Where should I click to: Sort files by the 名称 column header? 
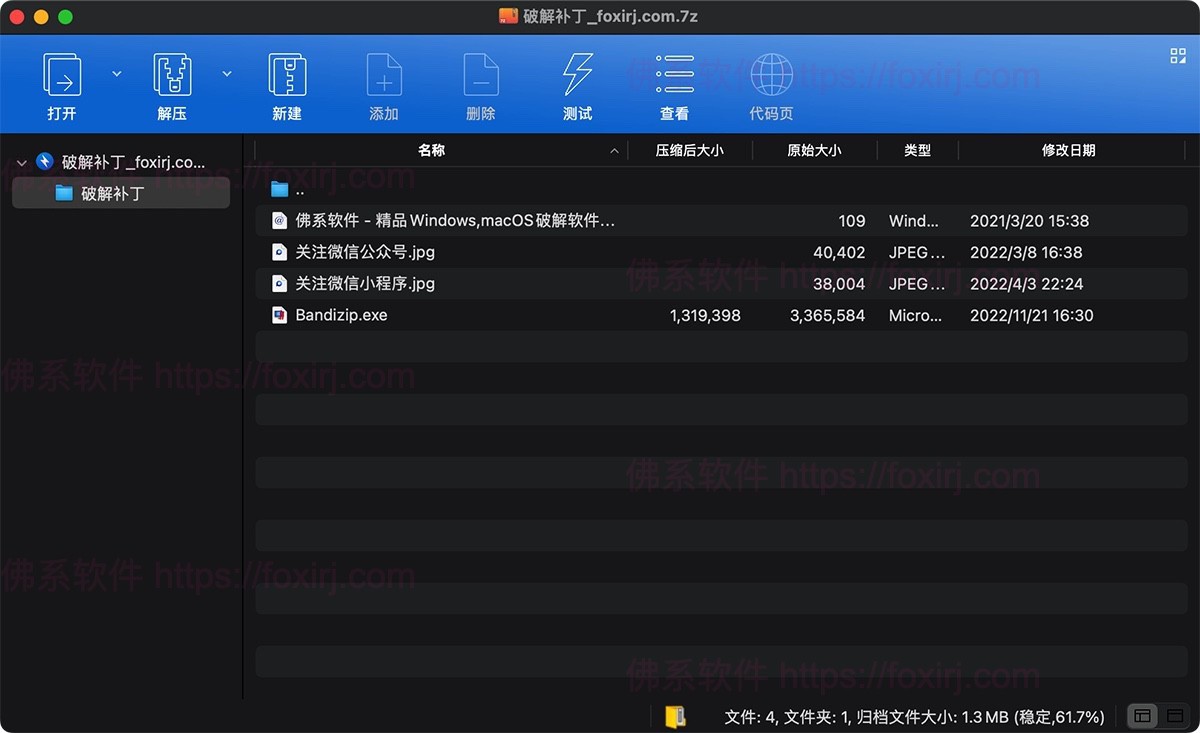431,150
